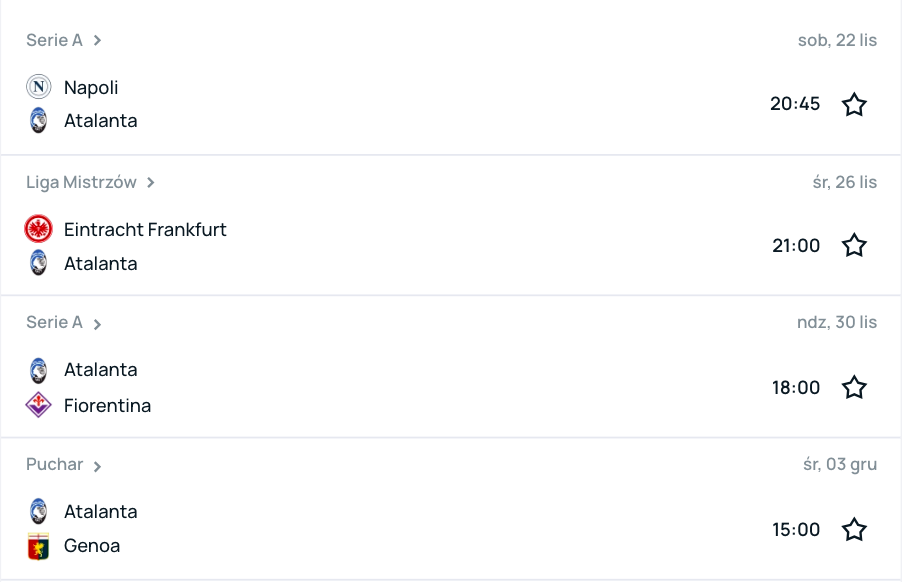Toggle favorite star for Eintracht Frankfurt match

(x=854, y=246)
